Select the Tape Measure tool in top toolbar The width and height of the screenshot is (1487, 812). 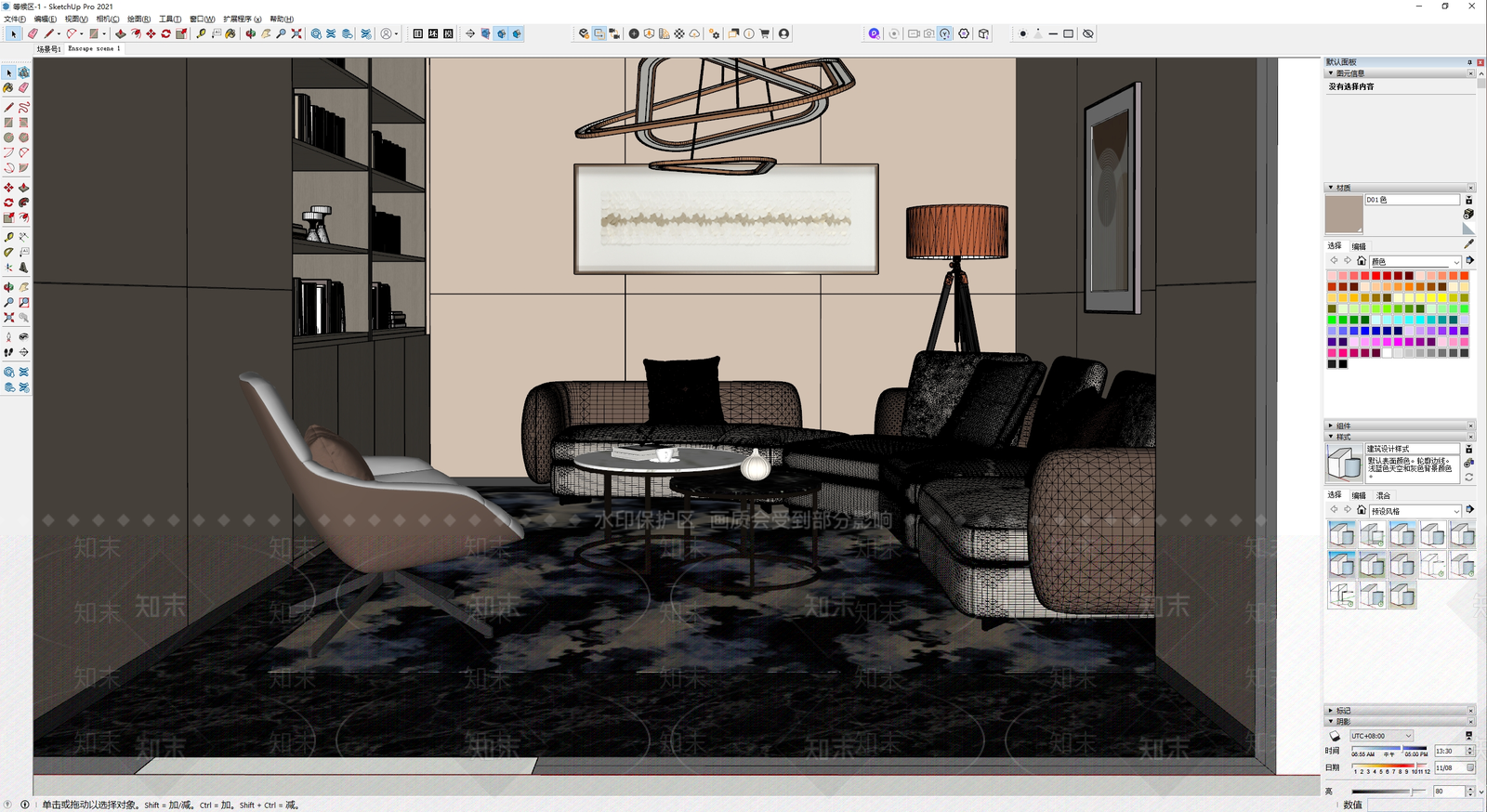(x=201, y=33)
